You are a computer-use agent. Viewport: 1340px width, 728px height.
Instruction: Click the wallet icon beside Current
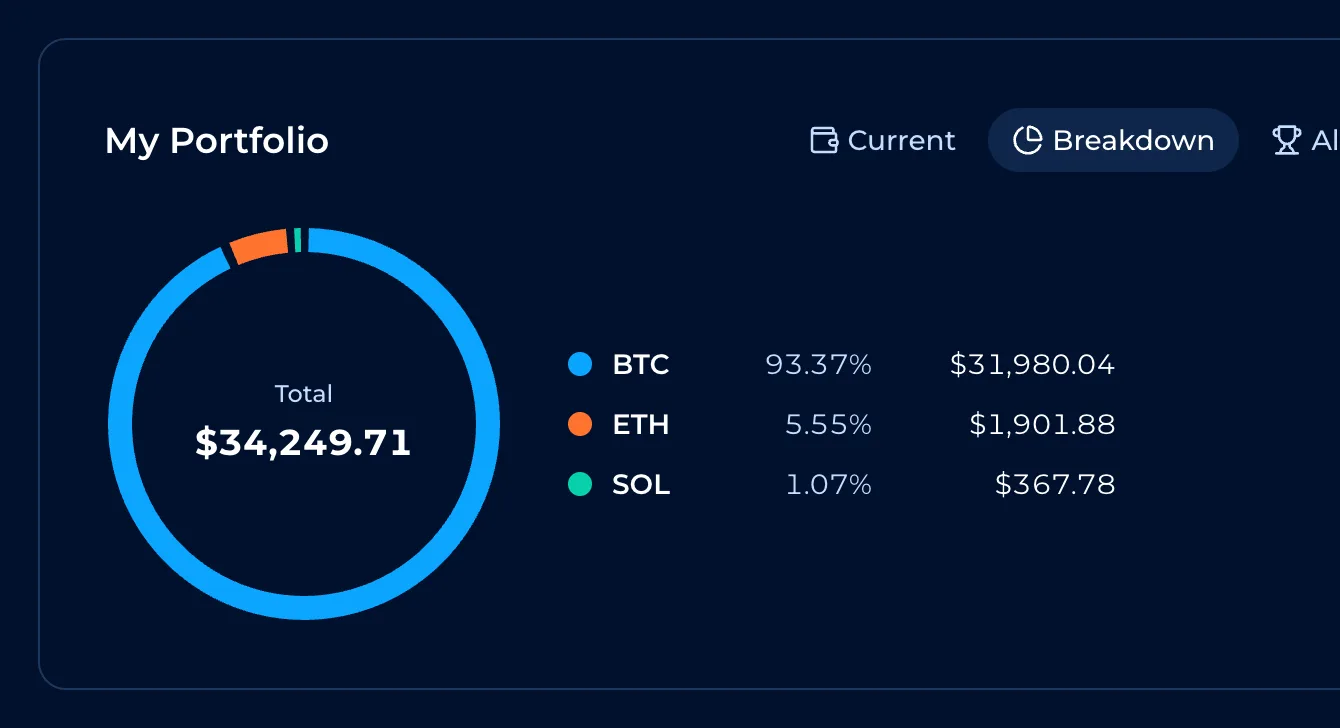(824, 140)
